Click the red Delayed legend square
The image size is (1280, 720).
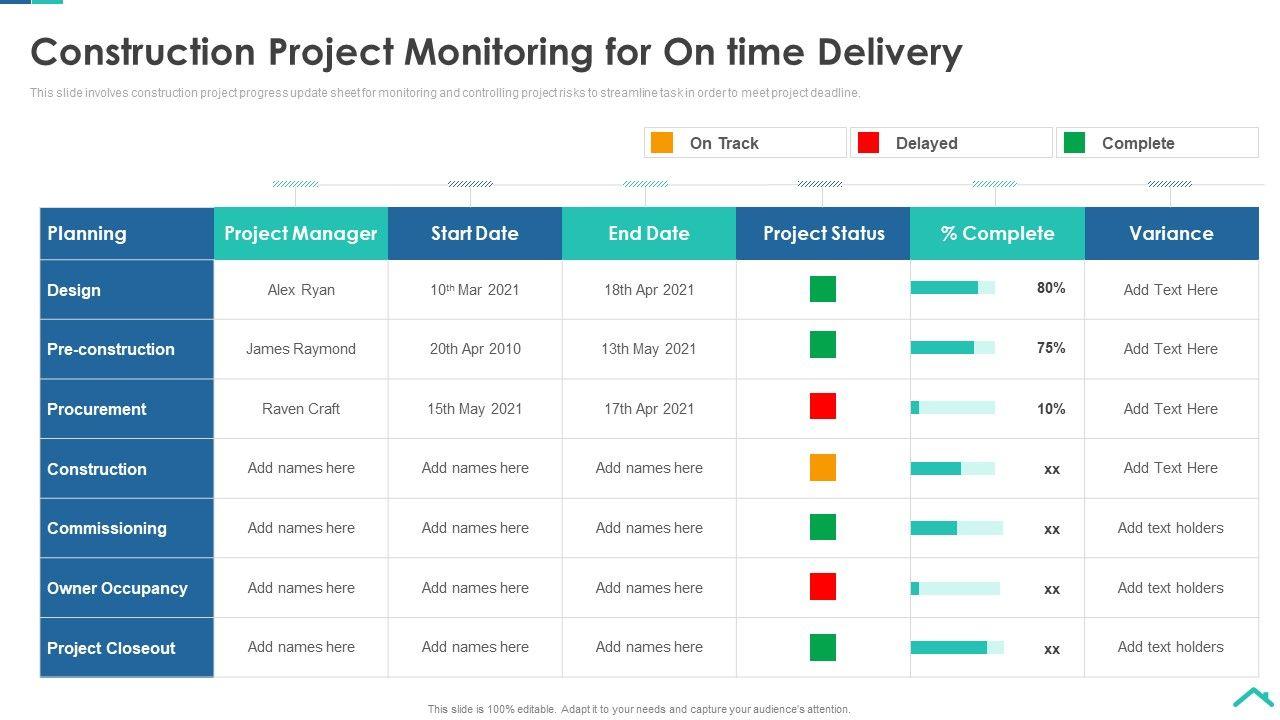(x=868, y=143)
